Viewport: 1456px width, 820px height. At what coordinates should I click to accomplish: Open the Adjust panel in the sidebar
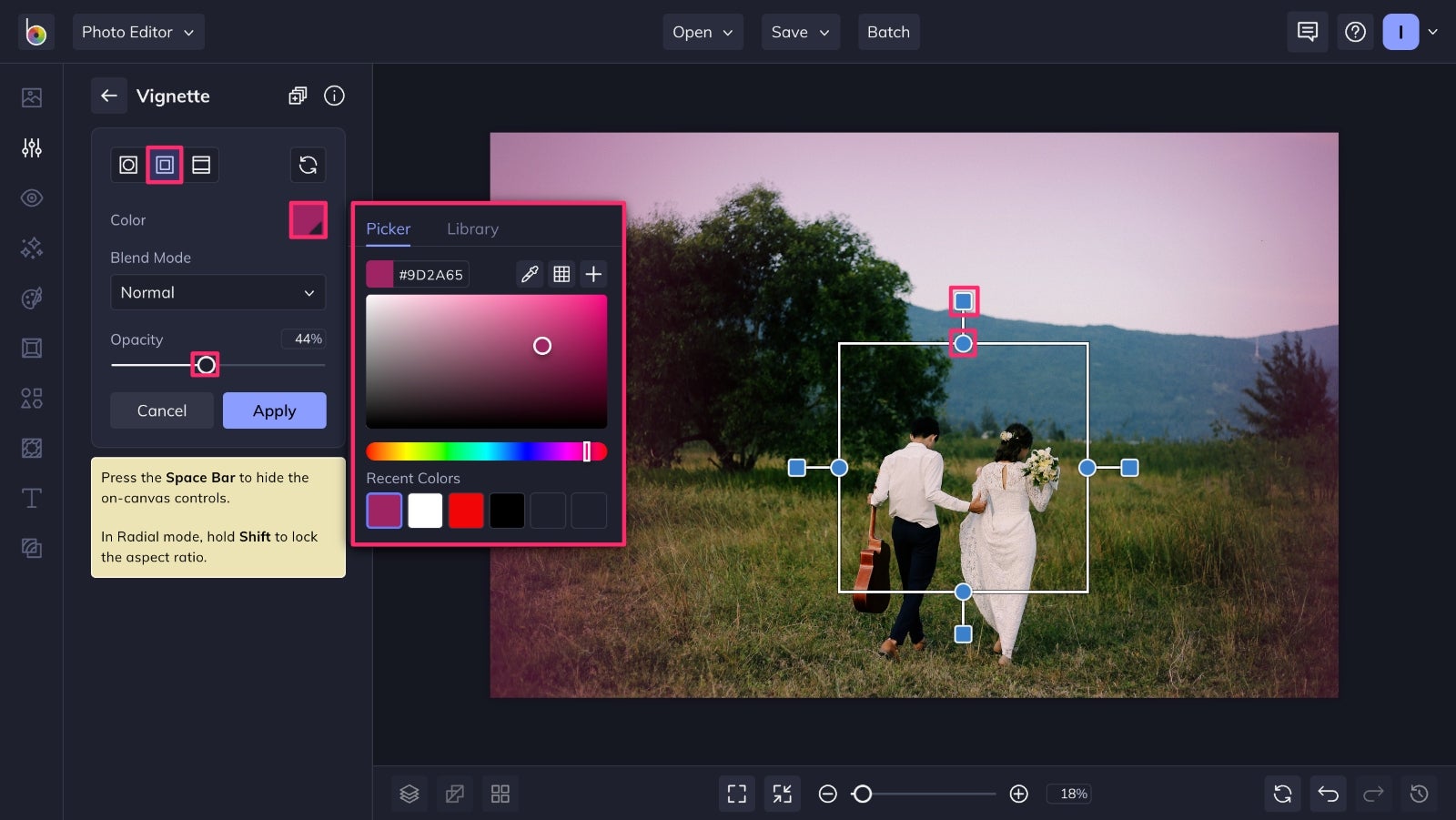[31, 147]
